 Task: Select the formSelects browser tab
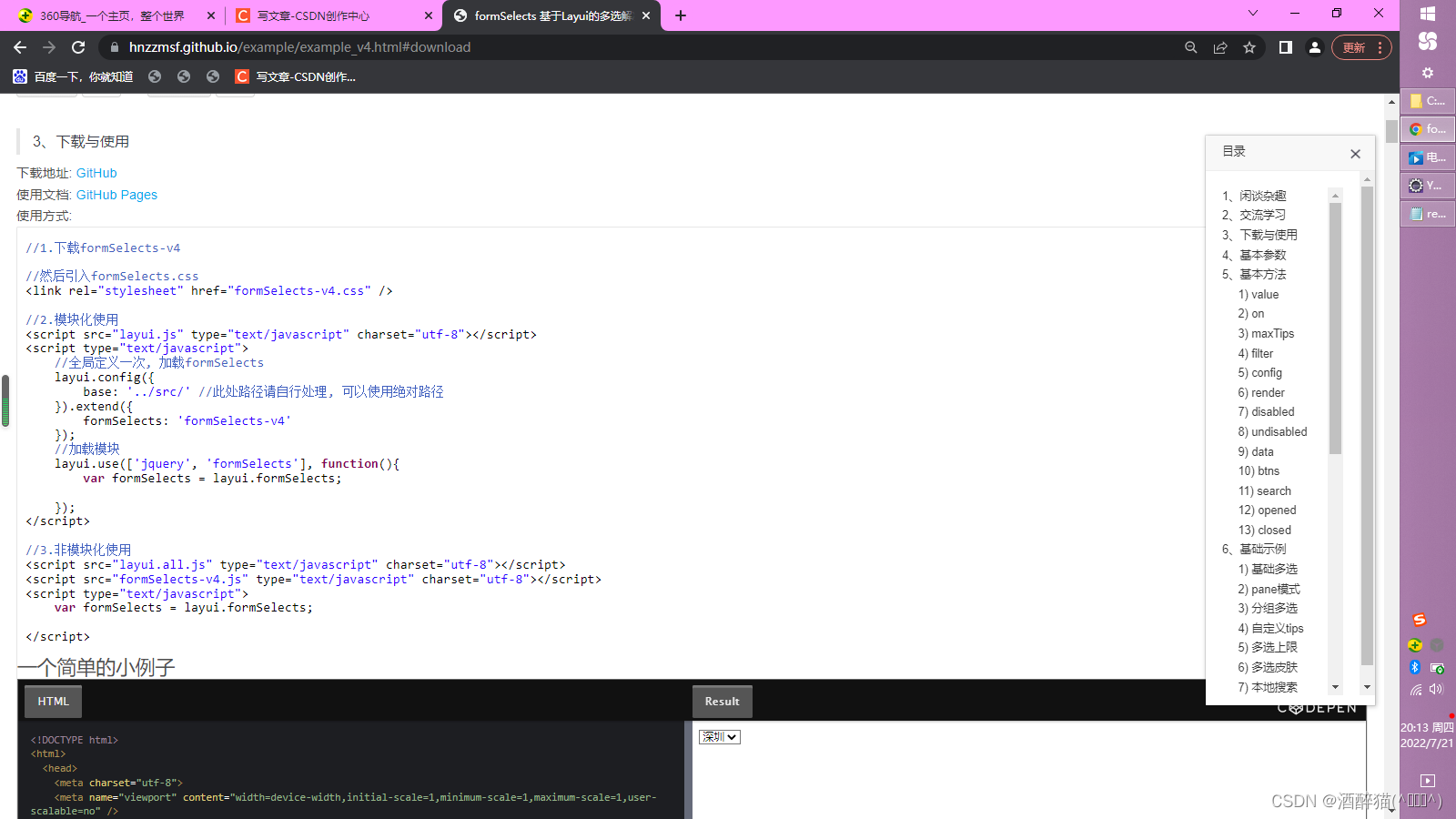pos(551,15)
